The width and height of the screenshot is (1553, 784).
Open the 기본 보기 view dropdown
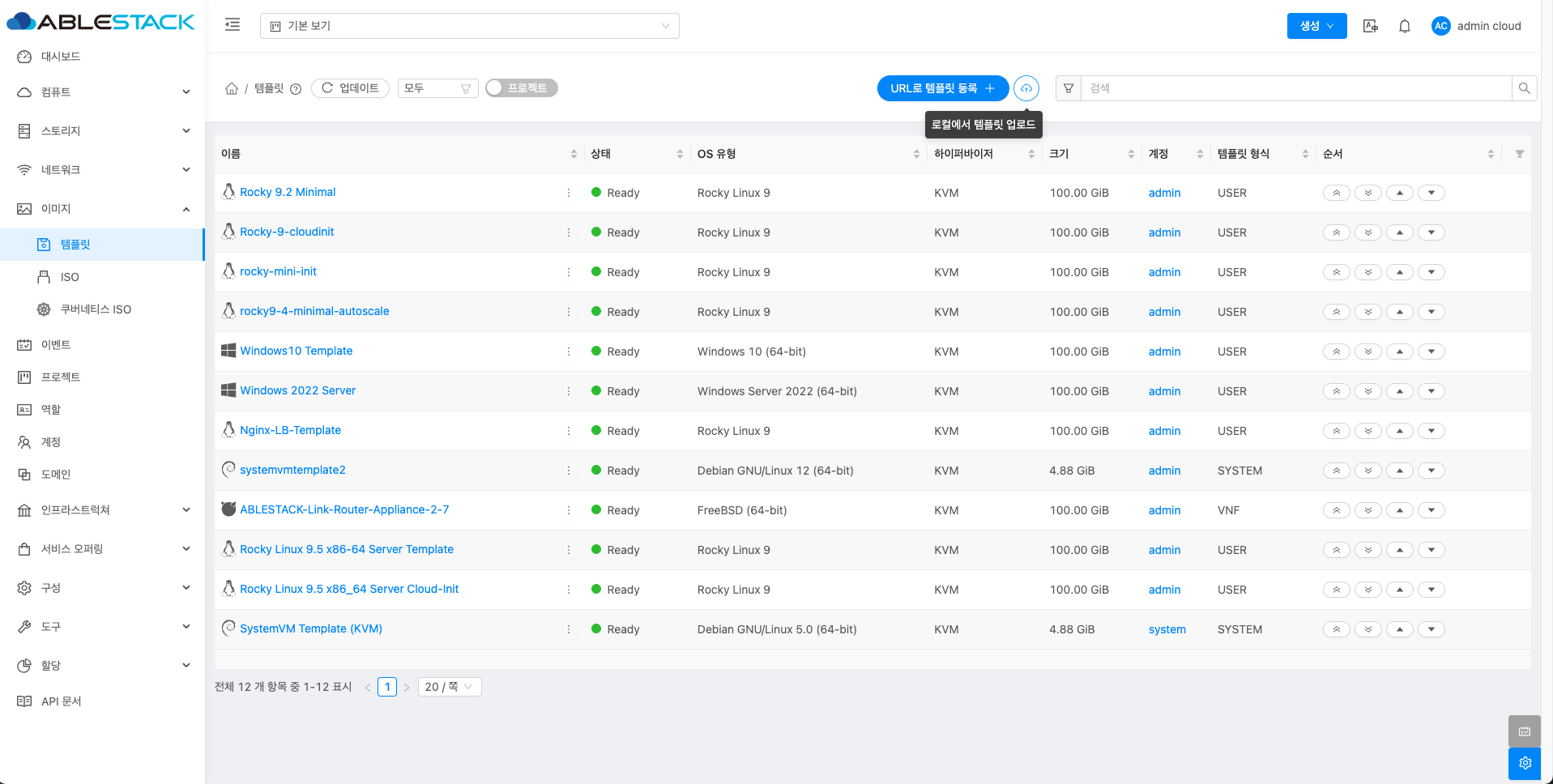point(469,26)
